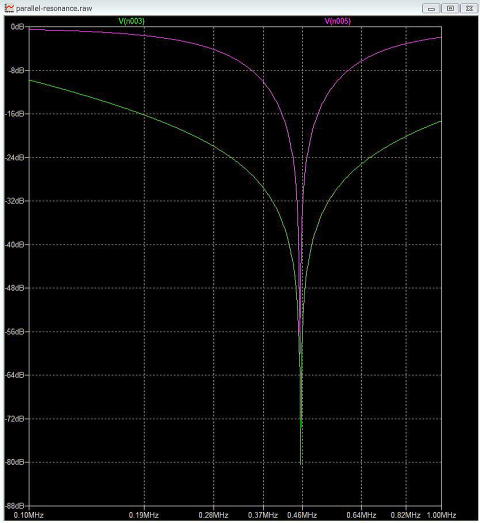The width and height of the screenshot is (480, 523).
Task: Click the -56dB vertical axis label
Action: [x=15, y=332]
